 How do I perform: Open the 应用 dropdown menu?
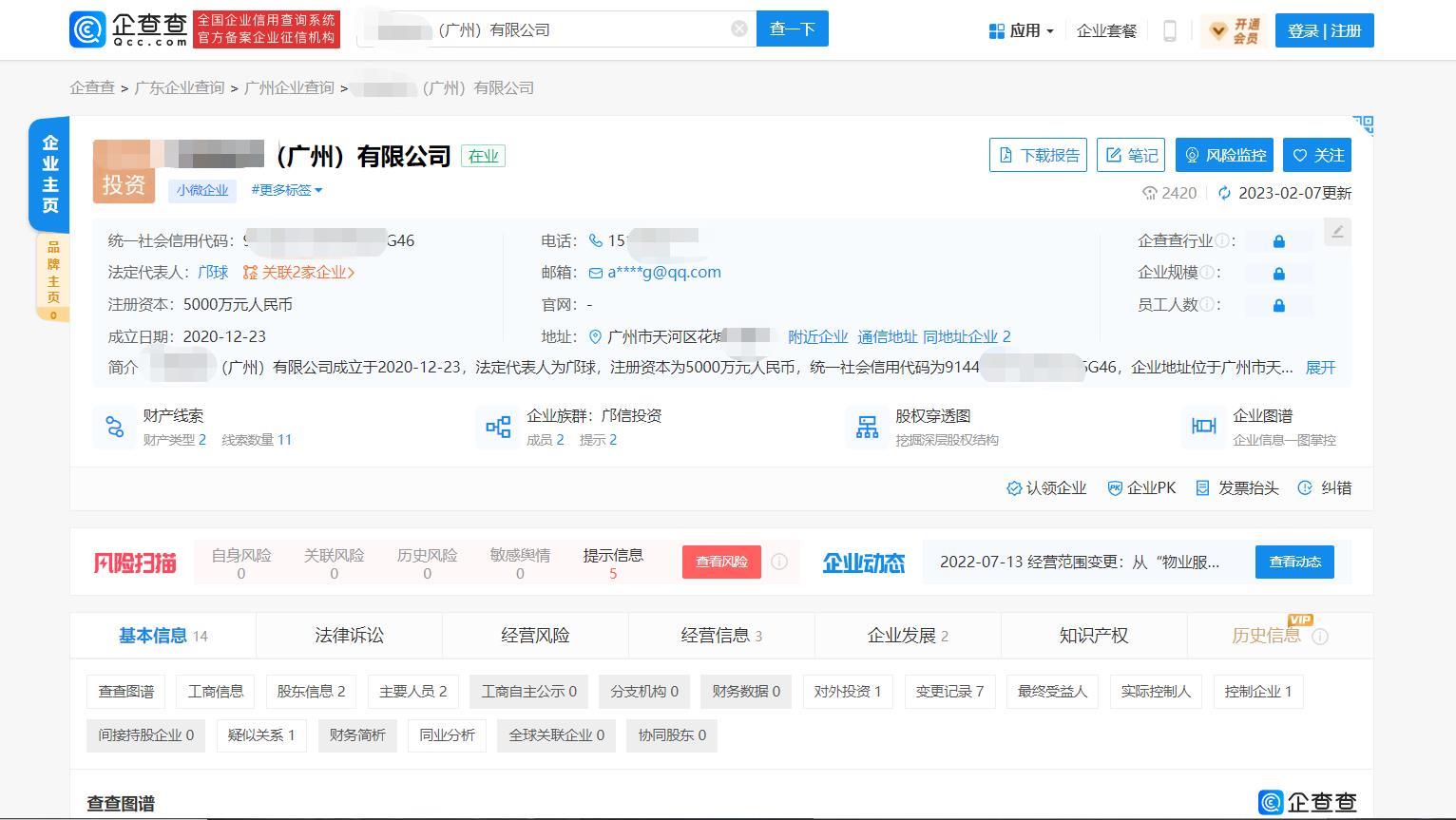1022,30
